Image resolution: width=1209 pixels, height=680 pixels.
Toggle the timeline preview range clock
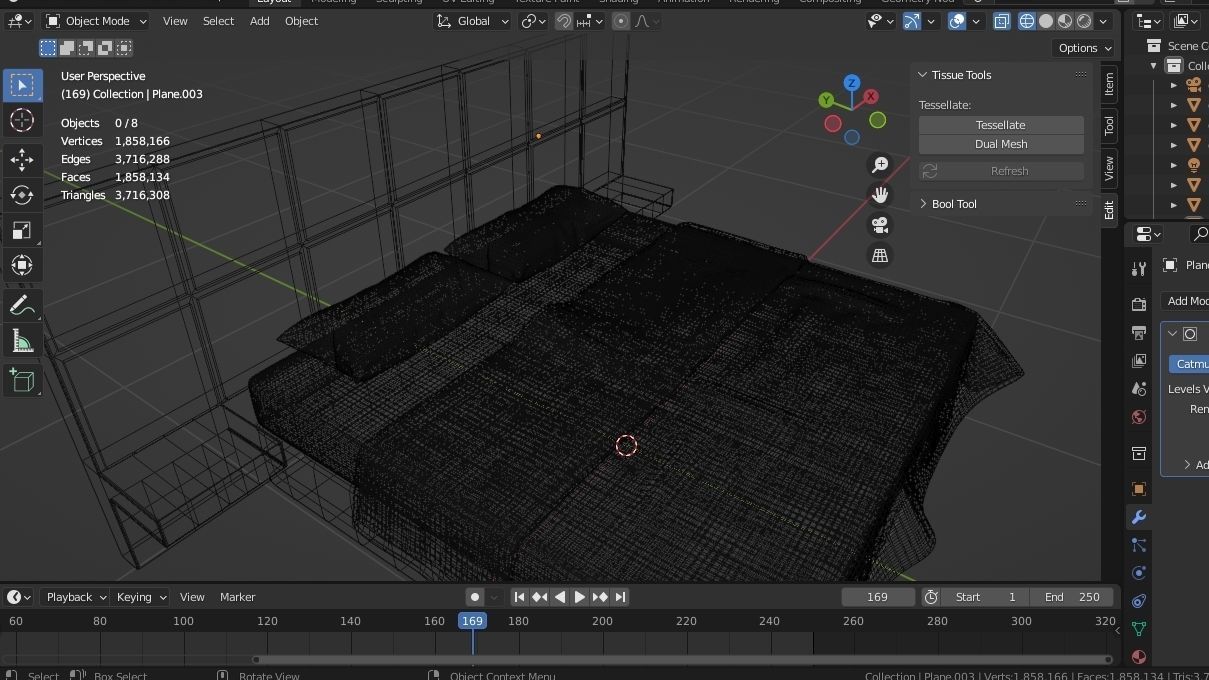click(931, 597)
